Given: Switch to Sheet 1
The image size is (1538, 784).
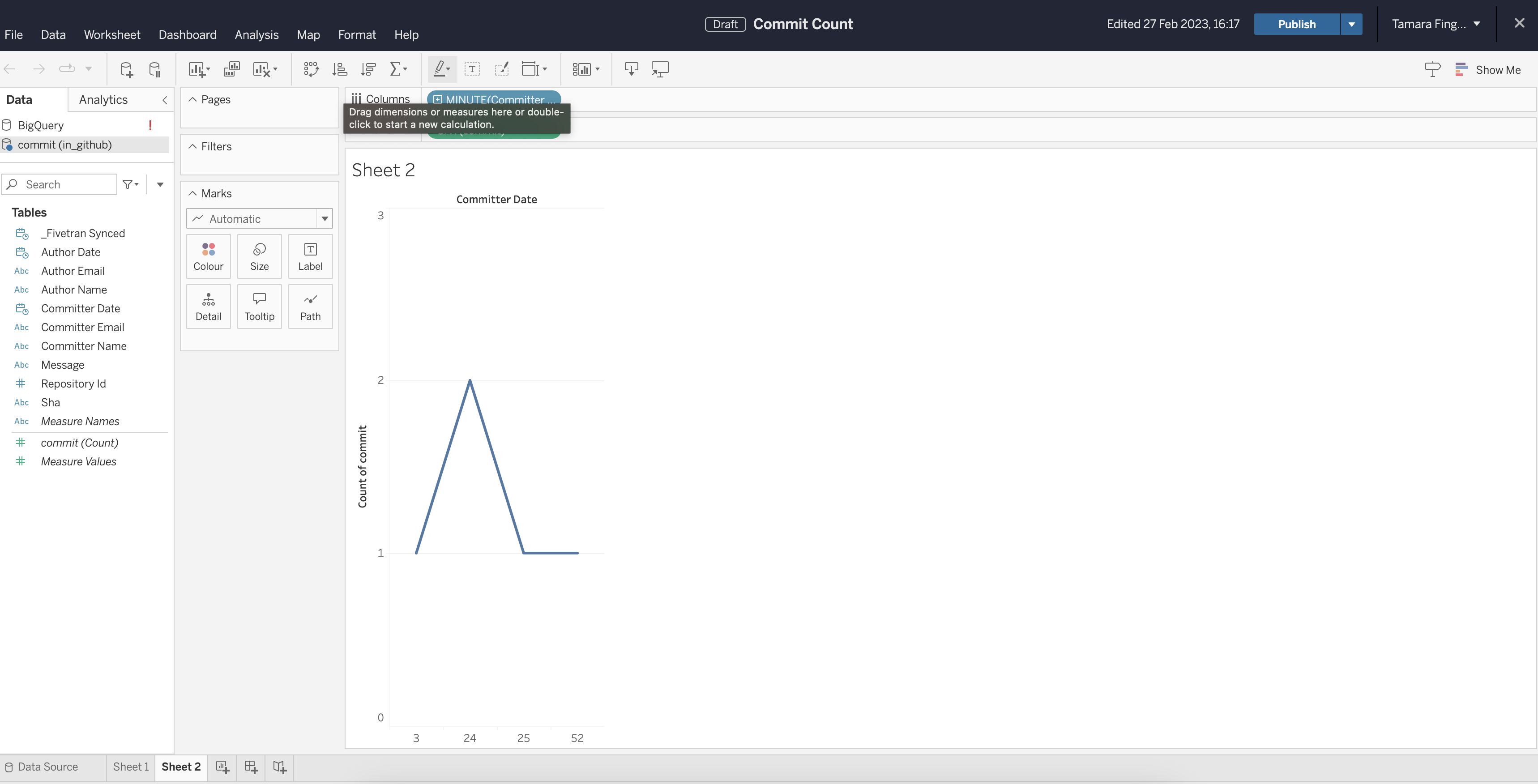Looking at the screenshot, I should coord(130,767).
